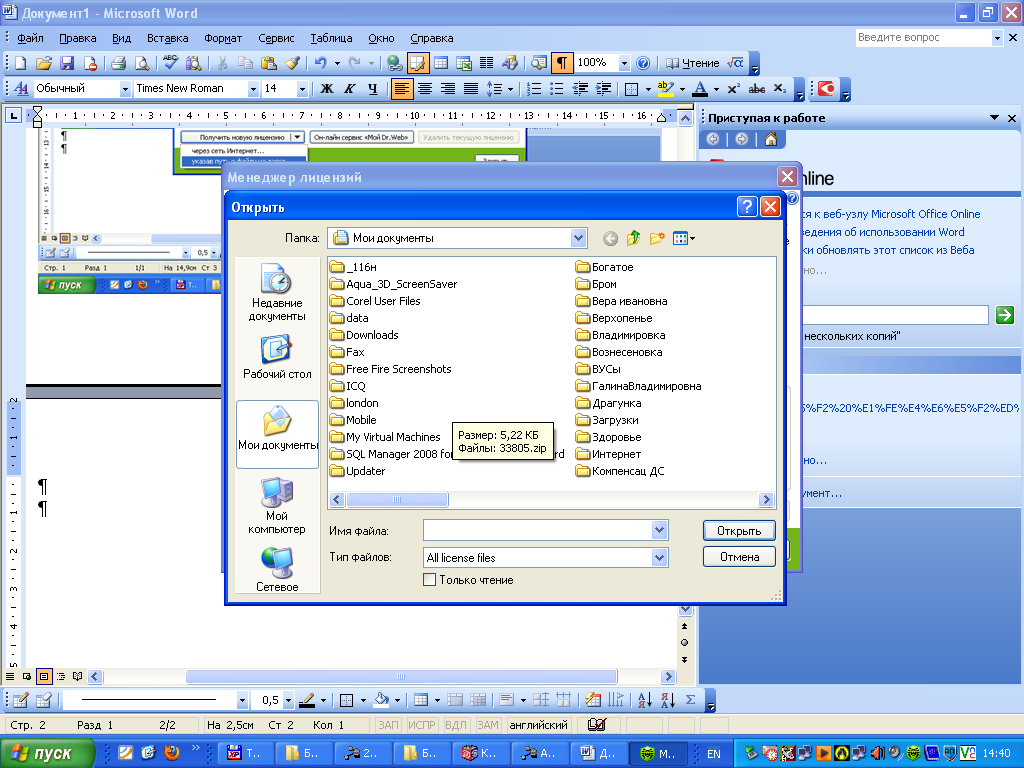Click the Format Painter brush icon

pyautogui.click(x=292, y=63)
